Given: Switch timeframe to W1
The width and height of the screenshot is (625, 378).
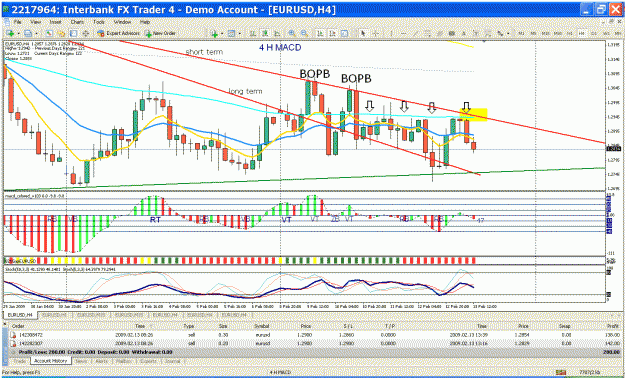Looking at the screenshot, I should click(606, 33).
